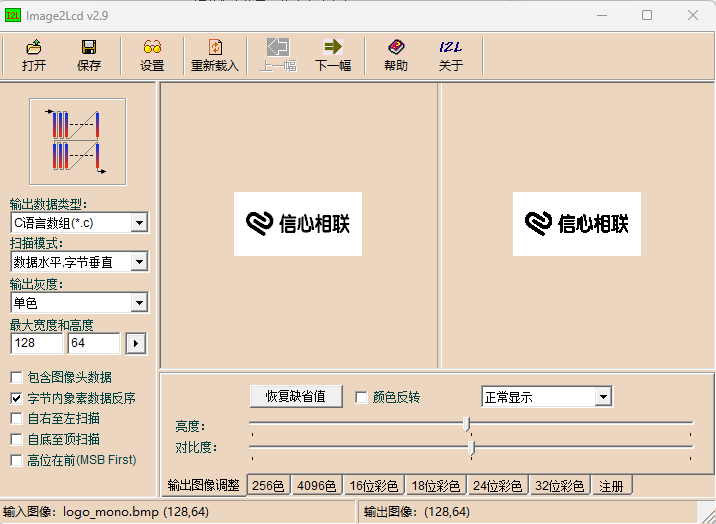Switch to 24位彩色 tab
The image size is (716, 524).
498,486
